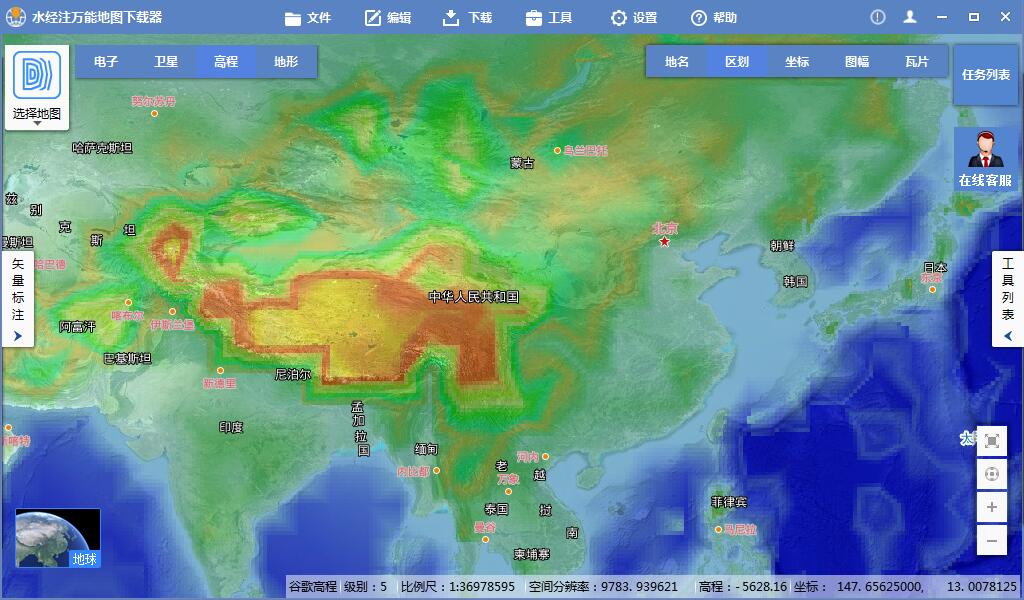This screenshot has width=1024, height=600.
Task: Switch base map to 卫星 mode
Action: (165, 61)
